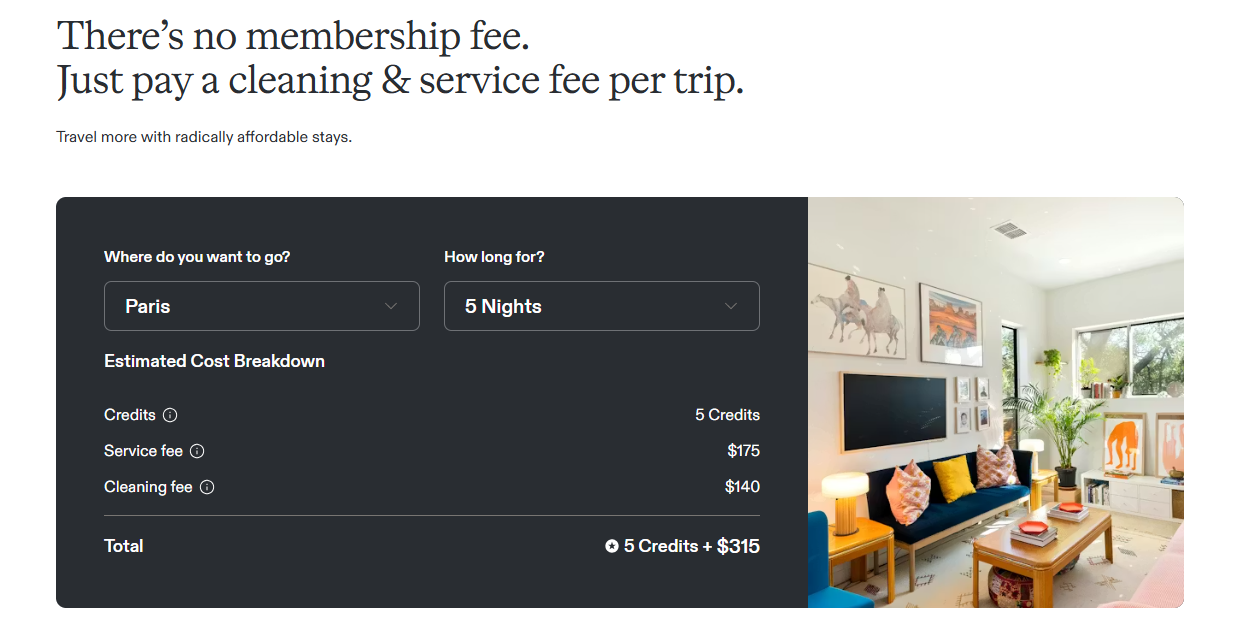Click the Service fee info icon
This screenshot has width=1241, height=637.
click(197, 451)
